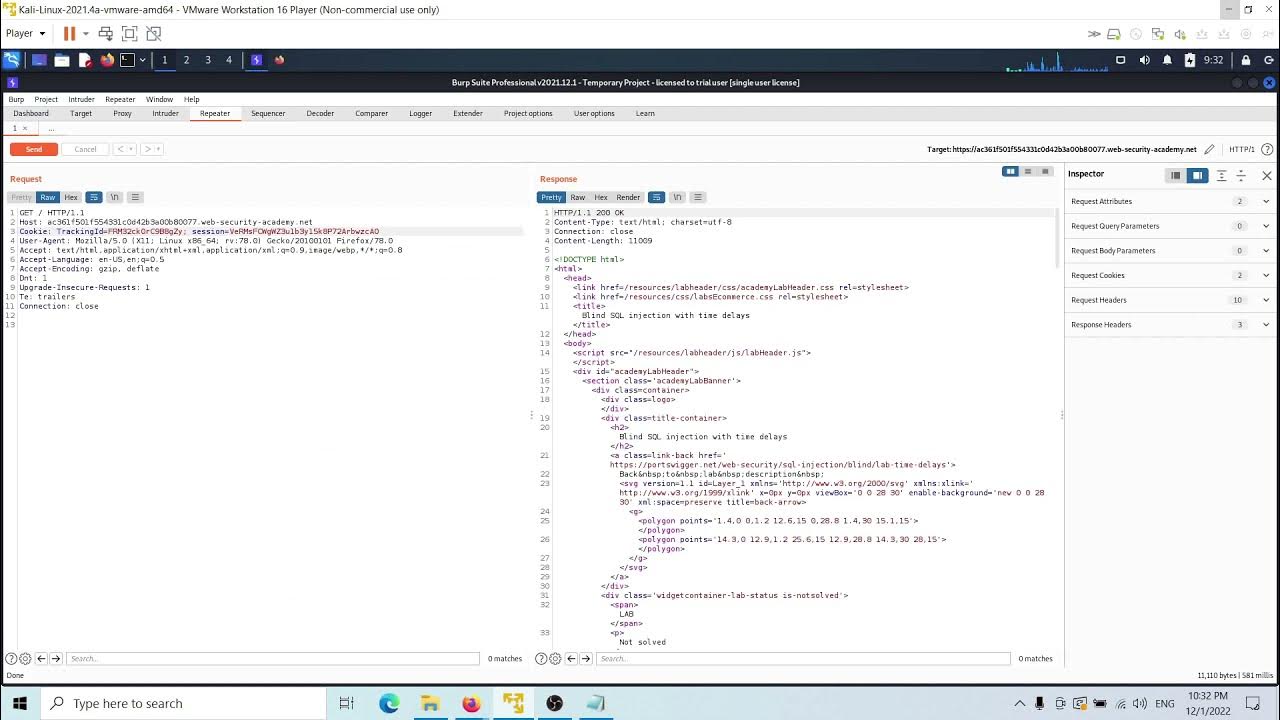1280x720 pixels.
Task: Toggle request Hex view
Action: (71, 197)
